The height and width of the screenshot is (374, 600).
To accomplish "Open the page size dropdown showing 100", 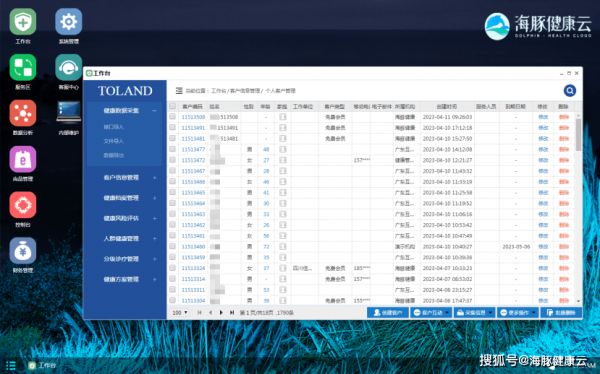I will [180, 313].
